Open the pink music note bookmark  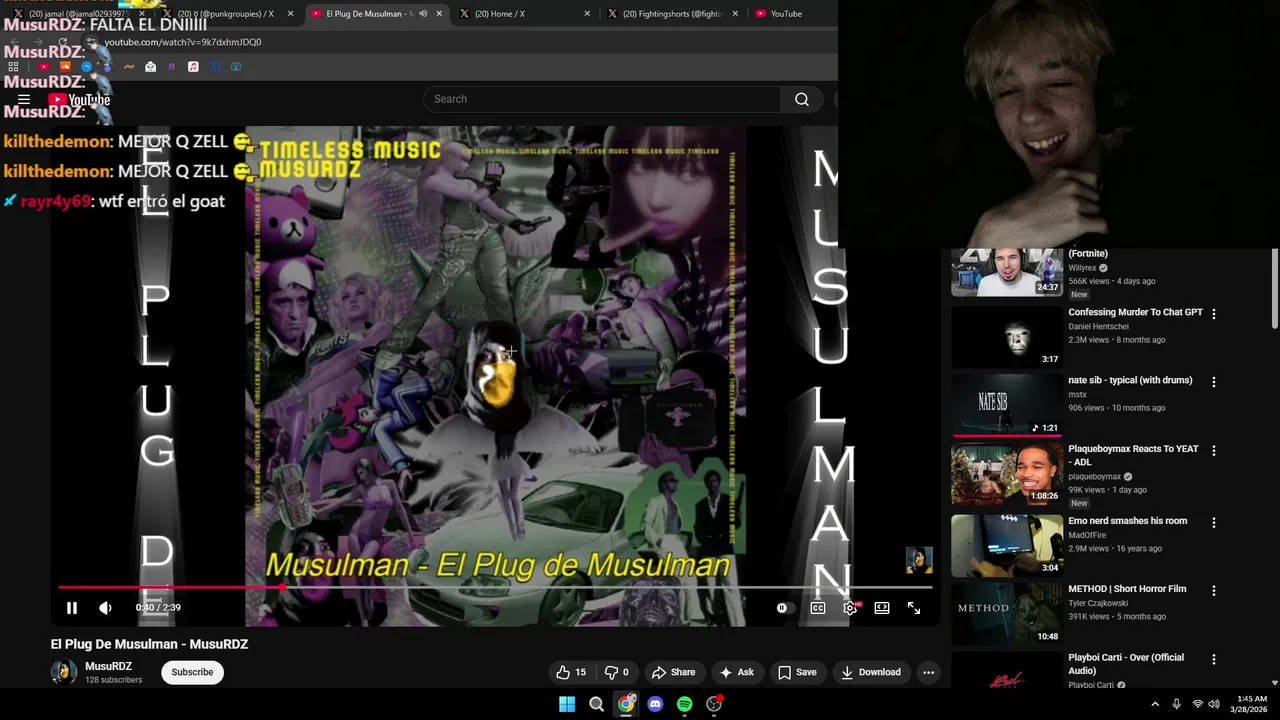[x=193, y=67]
